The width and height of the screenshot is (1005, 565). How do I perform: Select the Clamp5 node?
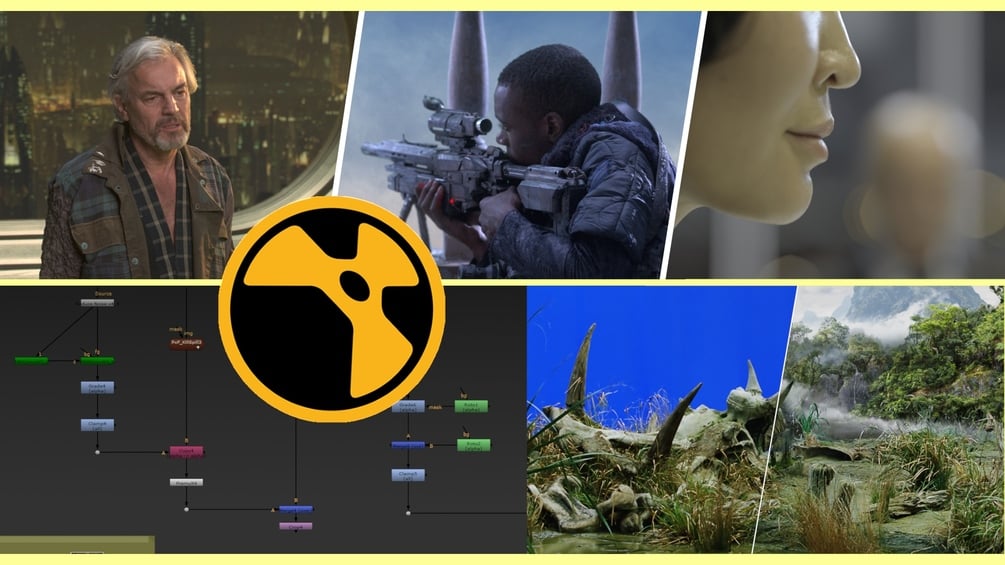click(x=408, y=475)
